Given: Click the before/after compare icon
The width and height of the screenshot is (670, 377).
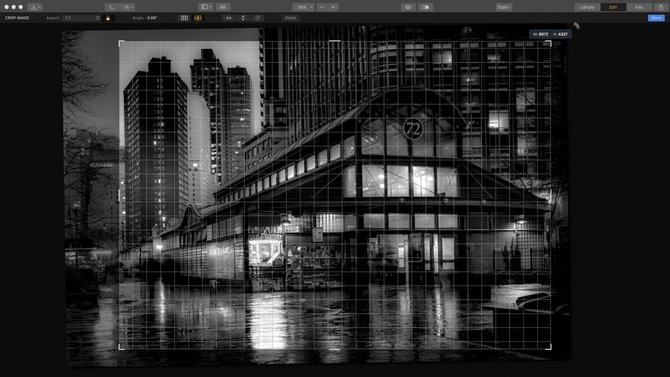Looking at the screenshot, I should (x=426, y=7).
